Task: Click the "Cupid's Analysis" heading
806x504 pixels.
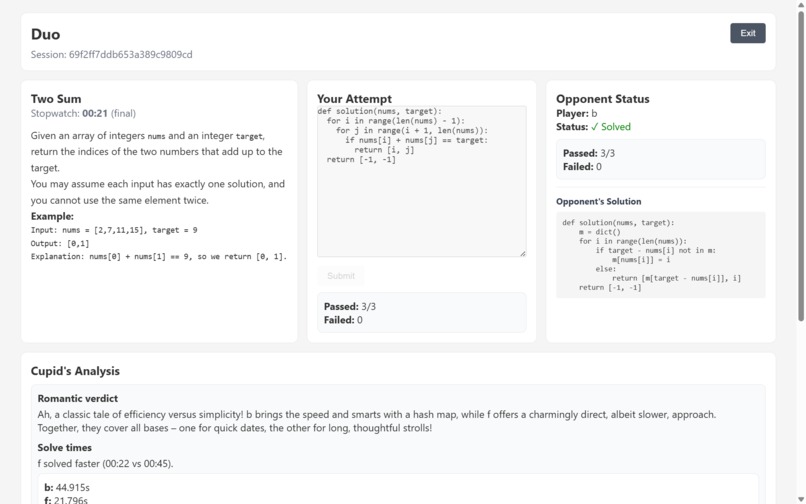Action: pos(75,371)
